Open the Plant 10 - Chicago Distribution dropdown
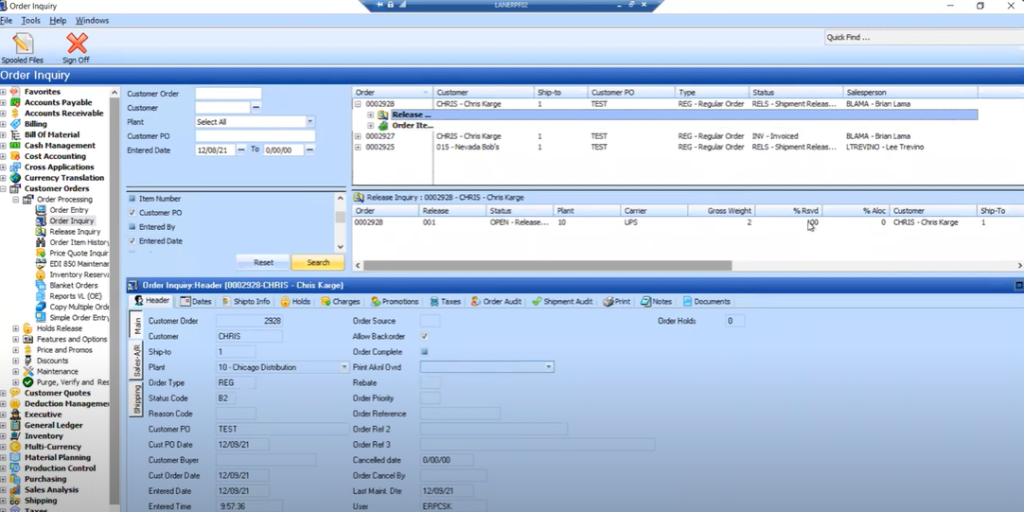Screen dimensions: 1024x512 (x=345, y=368)
